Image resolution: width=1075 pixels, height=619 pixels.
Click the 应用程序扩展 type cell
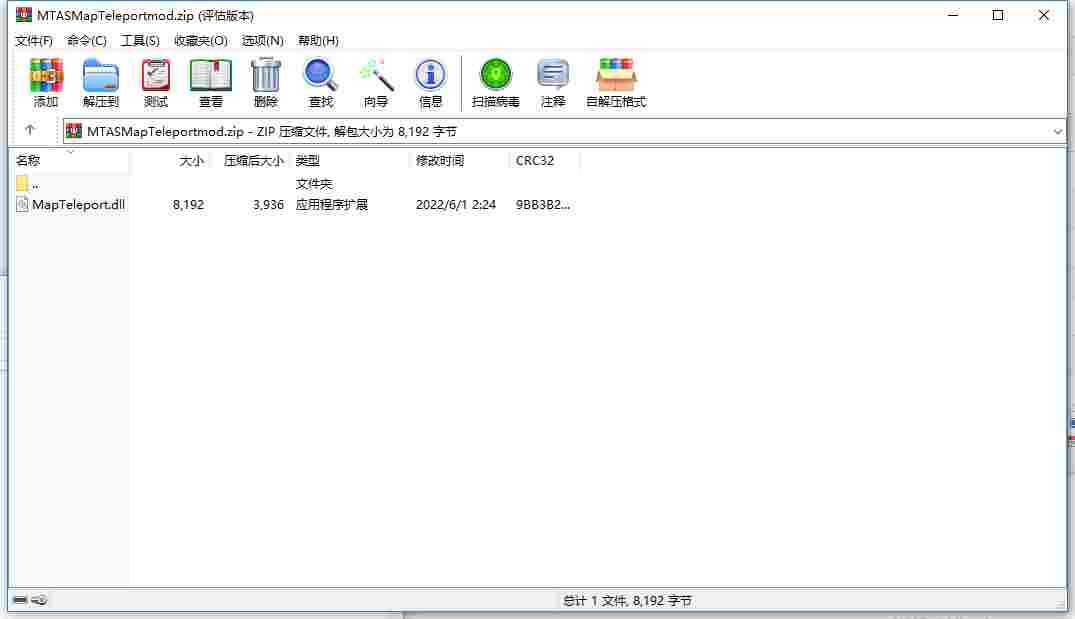[332, 204]
